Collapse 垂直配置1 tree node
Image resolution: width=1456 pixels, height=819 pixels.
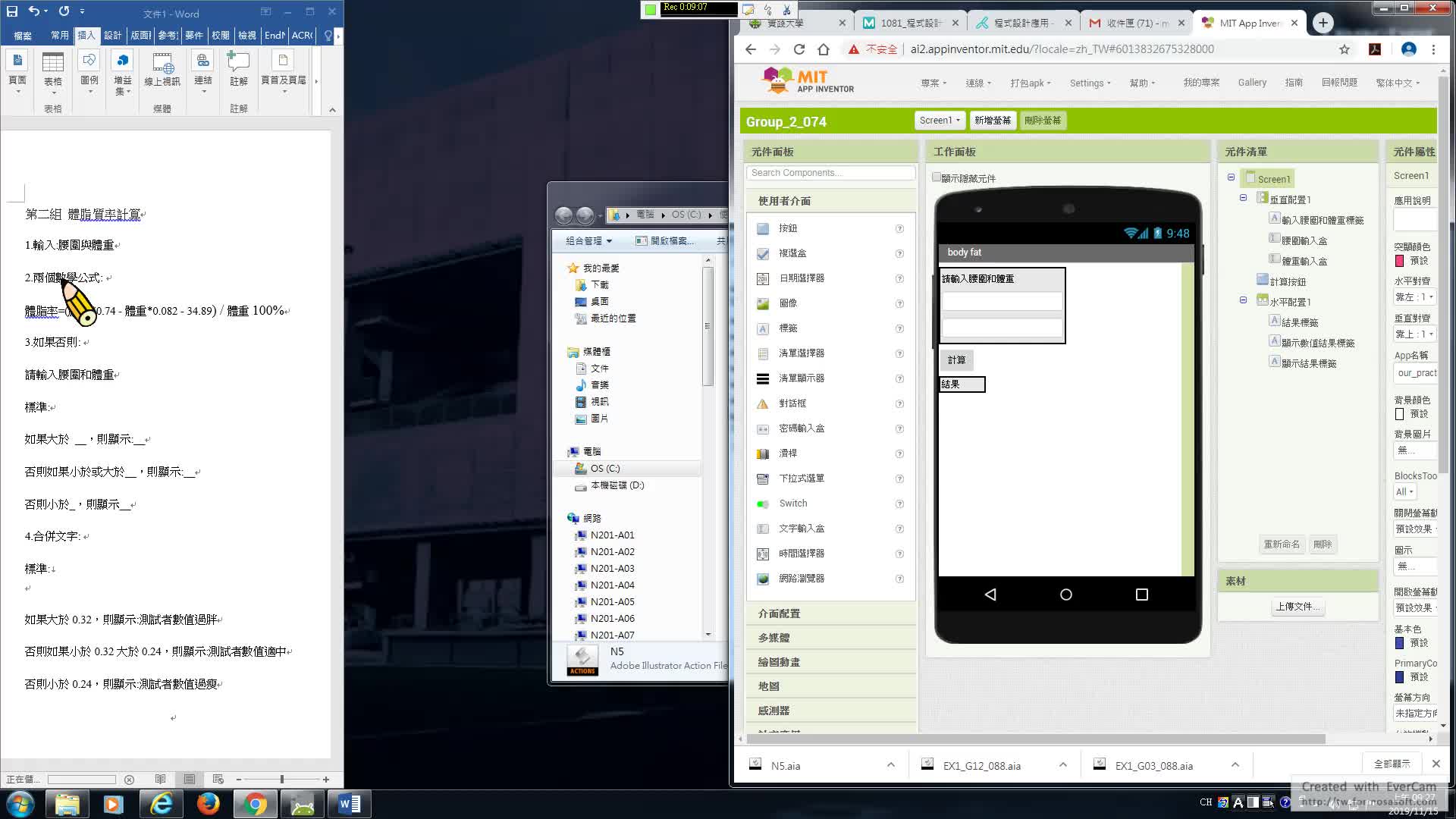(1243, 198)
